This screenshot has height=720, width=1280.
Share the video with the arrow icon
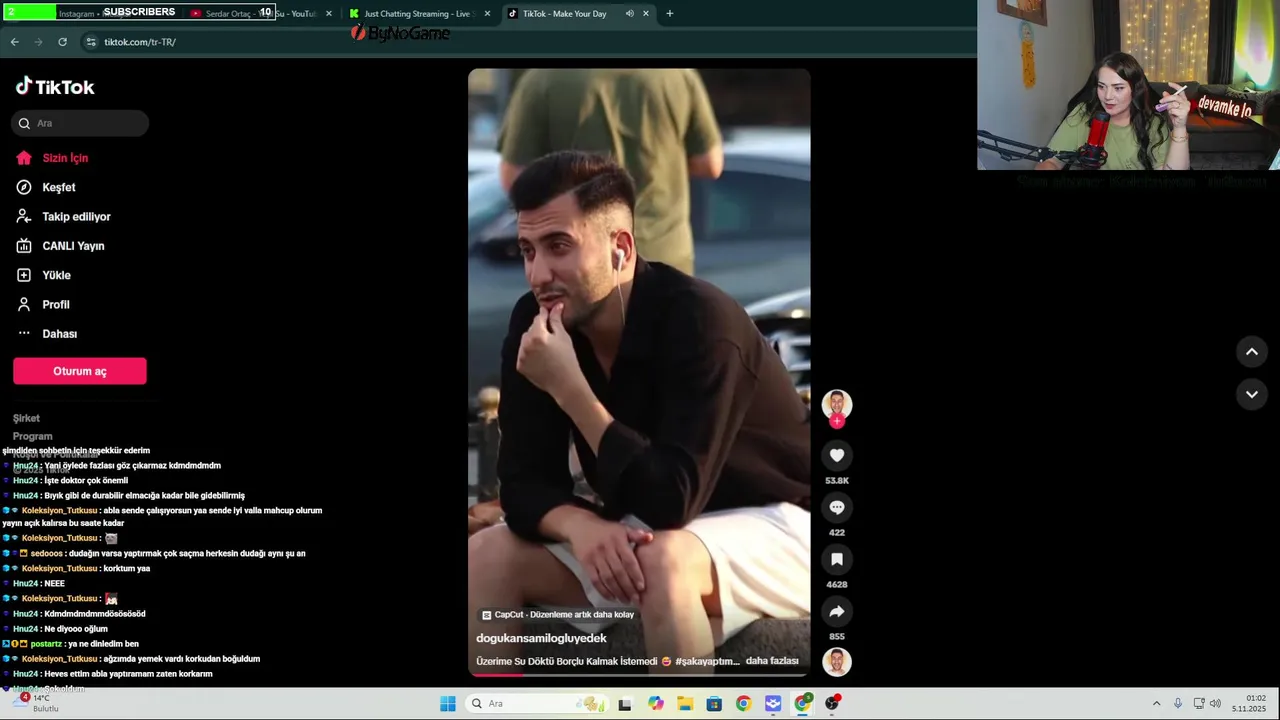(837, 611)
